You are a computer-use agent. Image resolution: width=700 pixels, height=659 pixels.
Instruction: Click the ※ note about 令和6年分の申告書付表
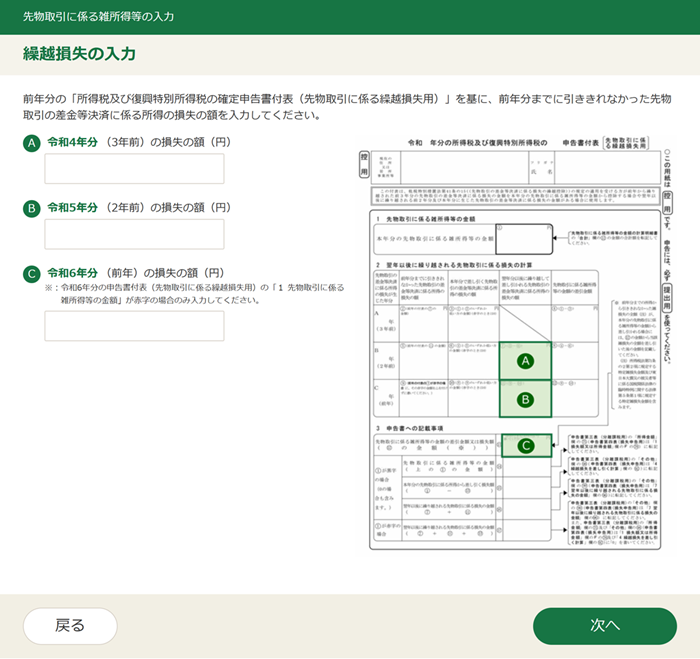[195, 294]
